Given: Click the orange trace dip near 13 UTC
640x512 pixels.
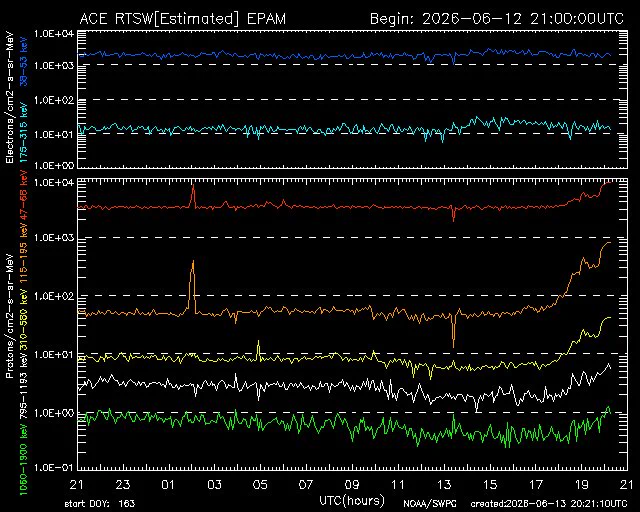Looking at the screenshot, I should coord(453,331).
